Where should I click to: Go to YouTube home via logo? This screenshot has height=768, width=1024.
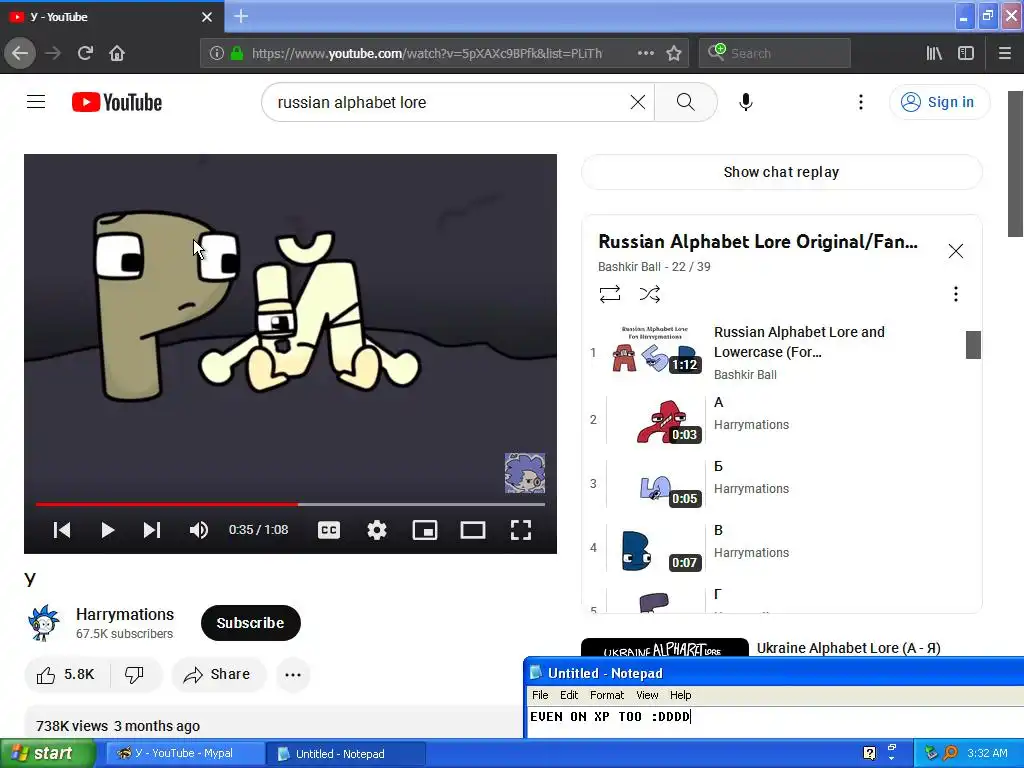[x=117, y=102]
